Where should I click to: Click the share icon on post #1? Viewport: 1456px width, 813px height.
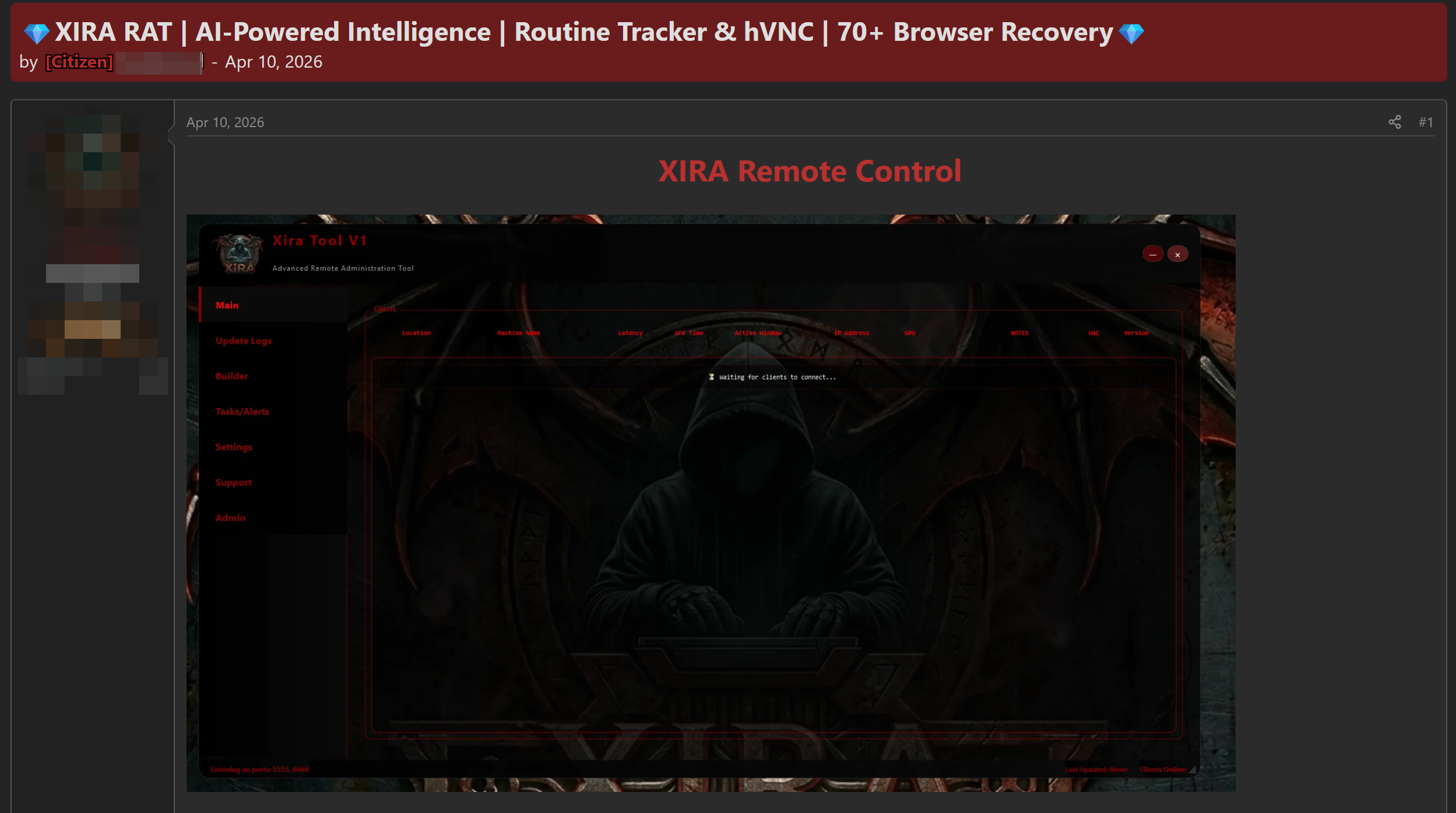[x=1394, y=122]
